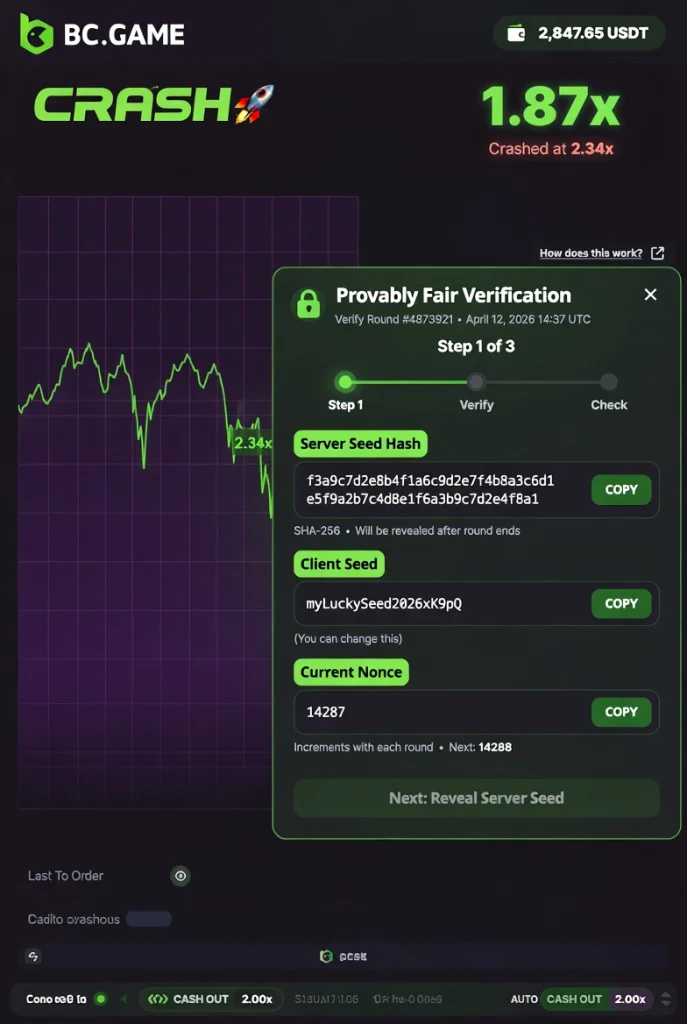
Task: Select the Check step in the verification stepper
Action: click(609, 382)
